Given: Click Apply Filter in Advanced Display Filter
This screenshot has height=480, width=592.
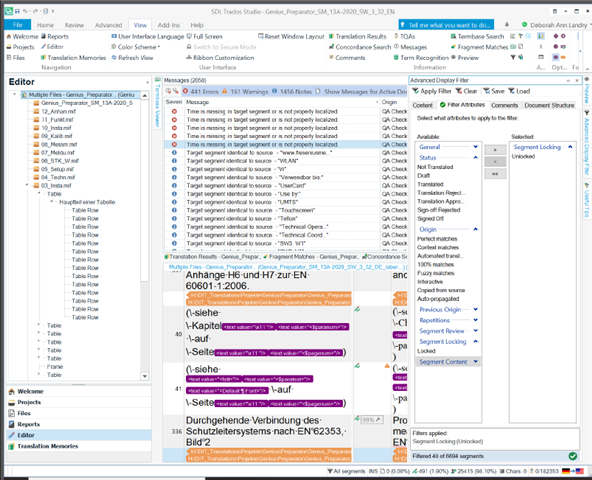Looking at the screenshot, I should click(x=432, y=91).
